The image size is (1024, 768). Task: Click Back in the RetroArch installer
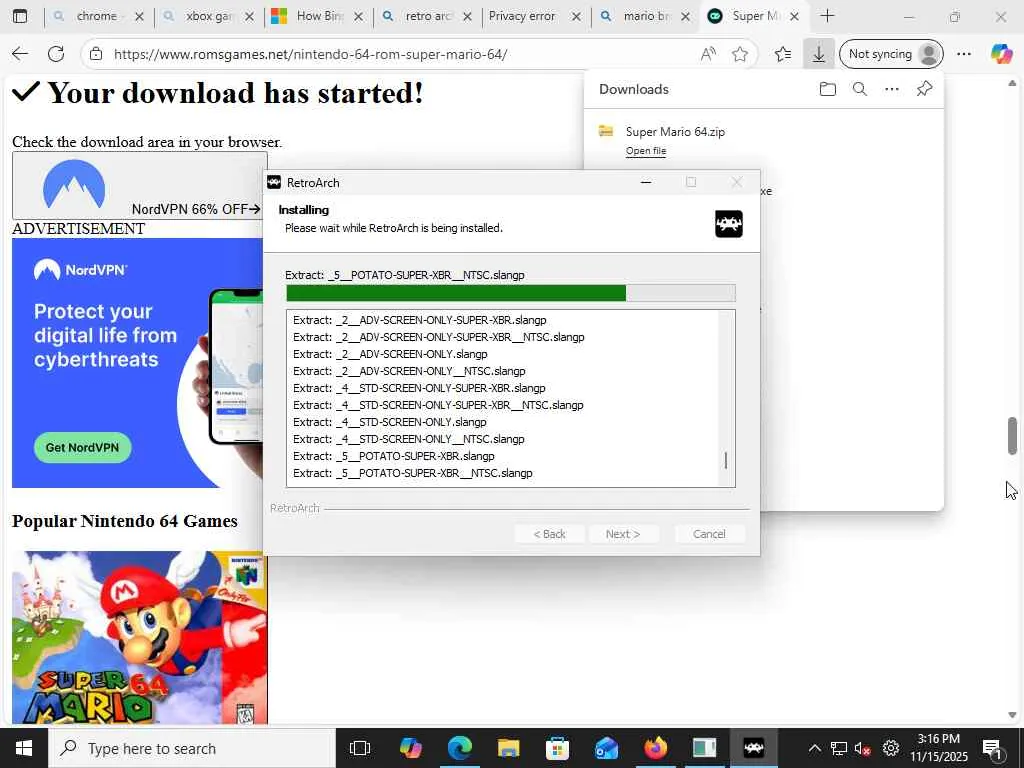point(550,534)
